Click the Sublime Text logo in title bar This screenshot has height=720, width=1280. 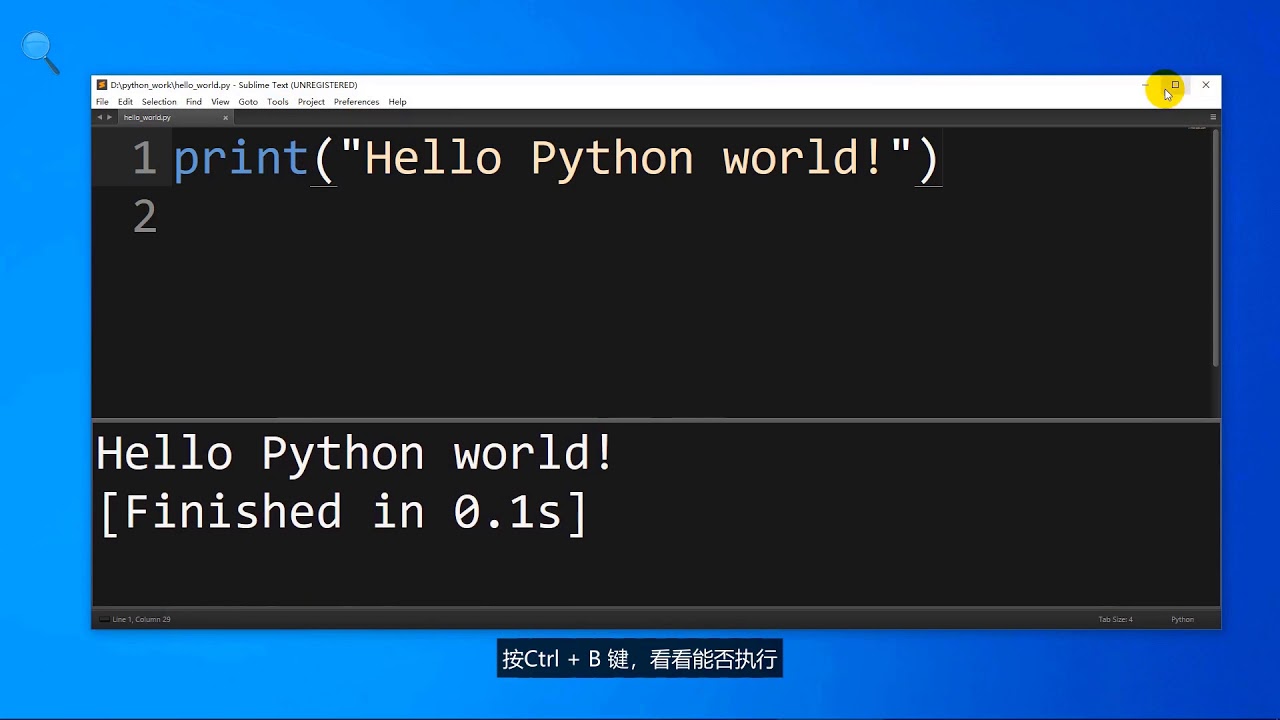tap(102, 85)
